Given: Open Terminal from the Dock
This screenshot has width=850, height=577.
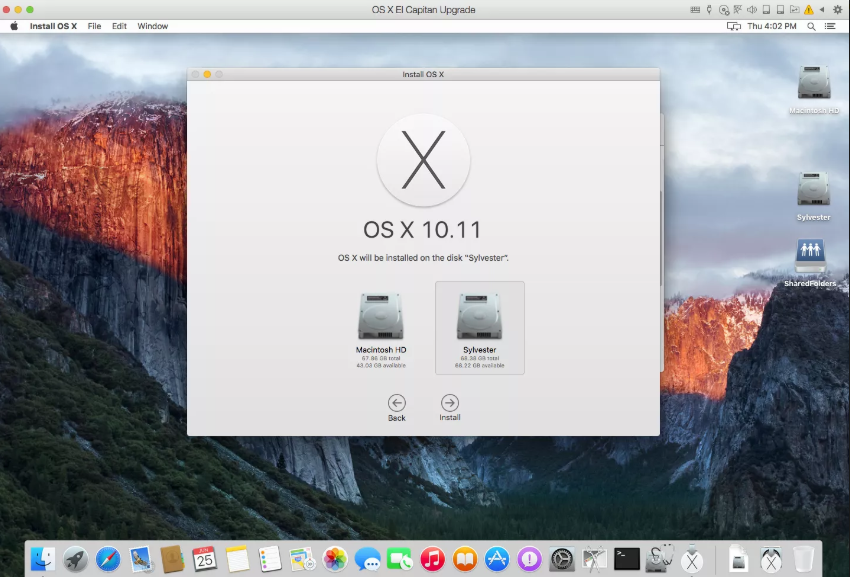Looking at the screenshot, I should [x=627, y=559].
